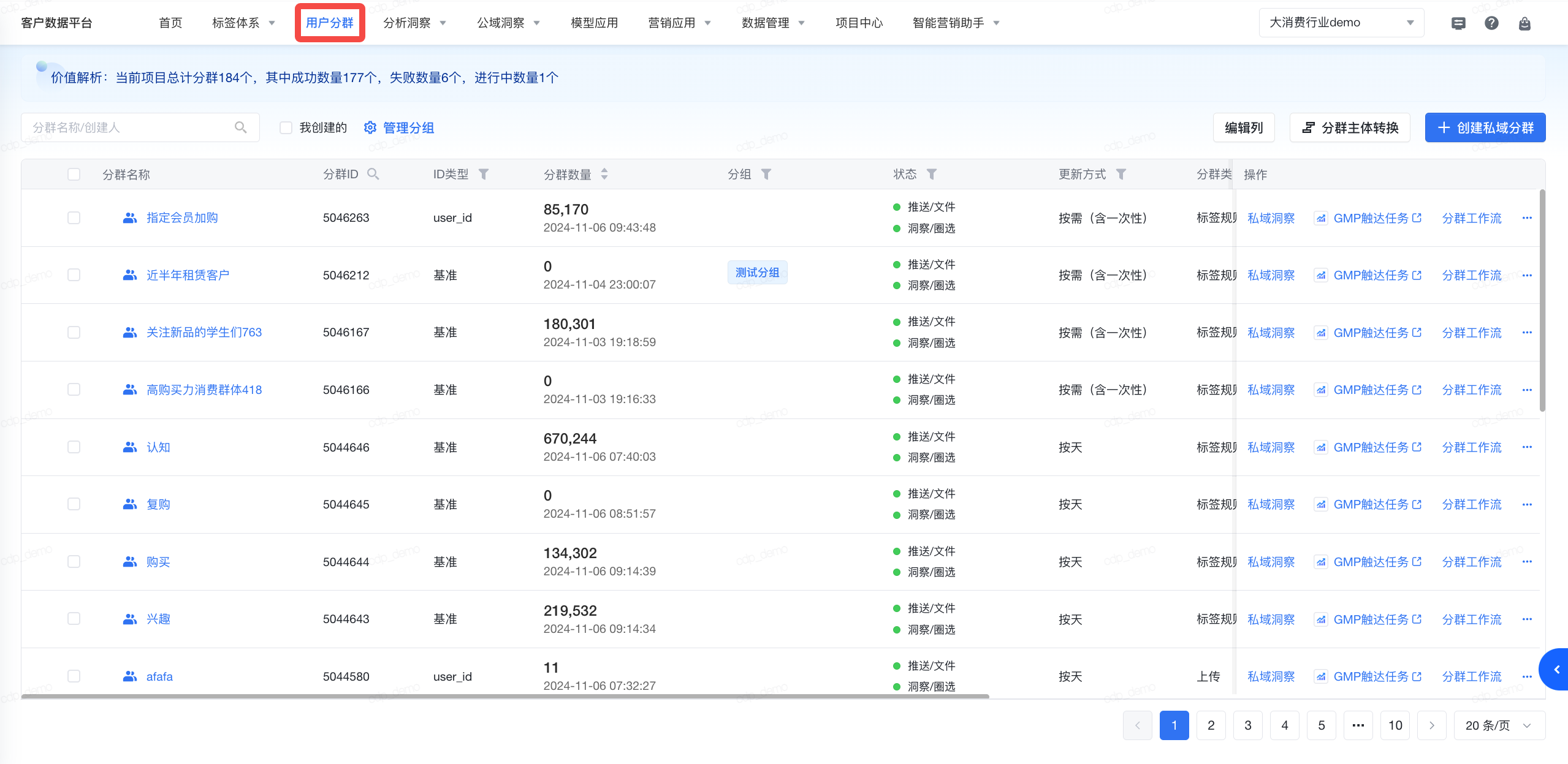
Task: Select the checkbox for 近半年租赁客户
Action: coord(74,274)
